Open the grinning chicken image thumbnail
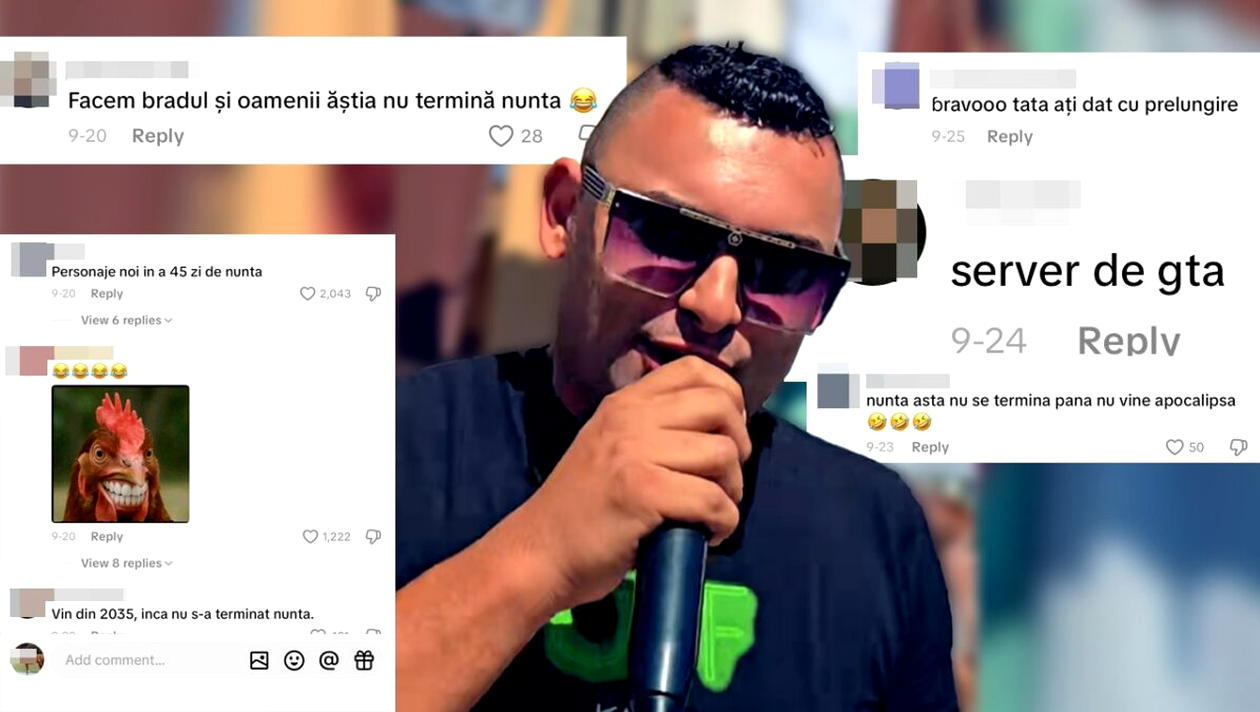 pyautogui.click(x=120, y=454)
